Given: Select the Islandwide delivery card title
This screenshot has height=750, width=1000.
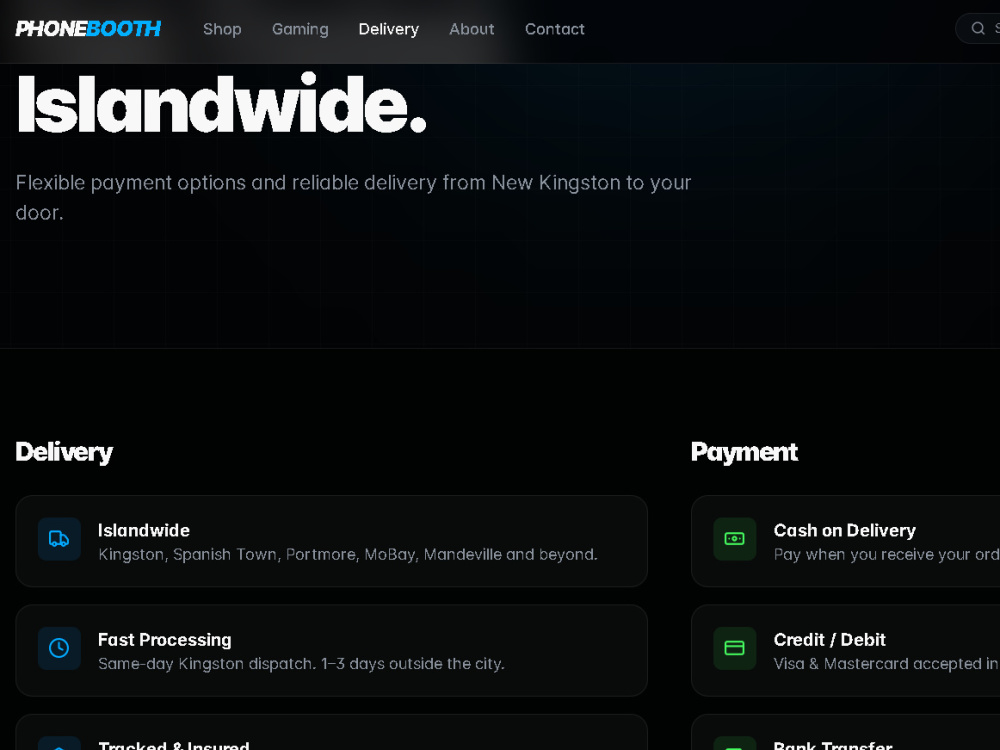Looking at the screenshot, I should (x=144, y=531).
